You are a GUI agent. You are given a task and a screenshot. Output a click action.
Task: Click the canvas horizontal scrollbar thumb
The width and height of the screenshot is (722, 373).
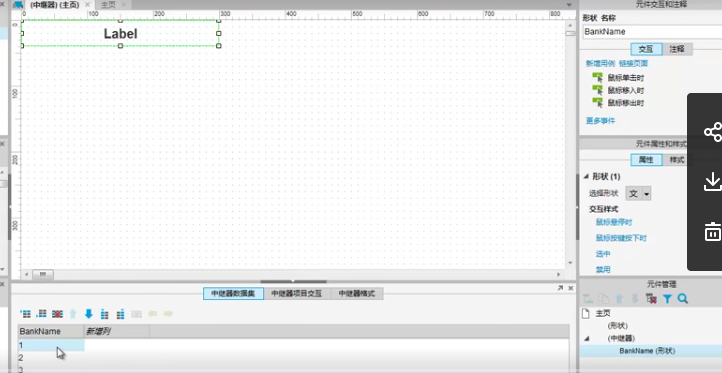pyautogui.click(x=42, y=274)
